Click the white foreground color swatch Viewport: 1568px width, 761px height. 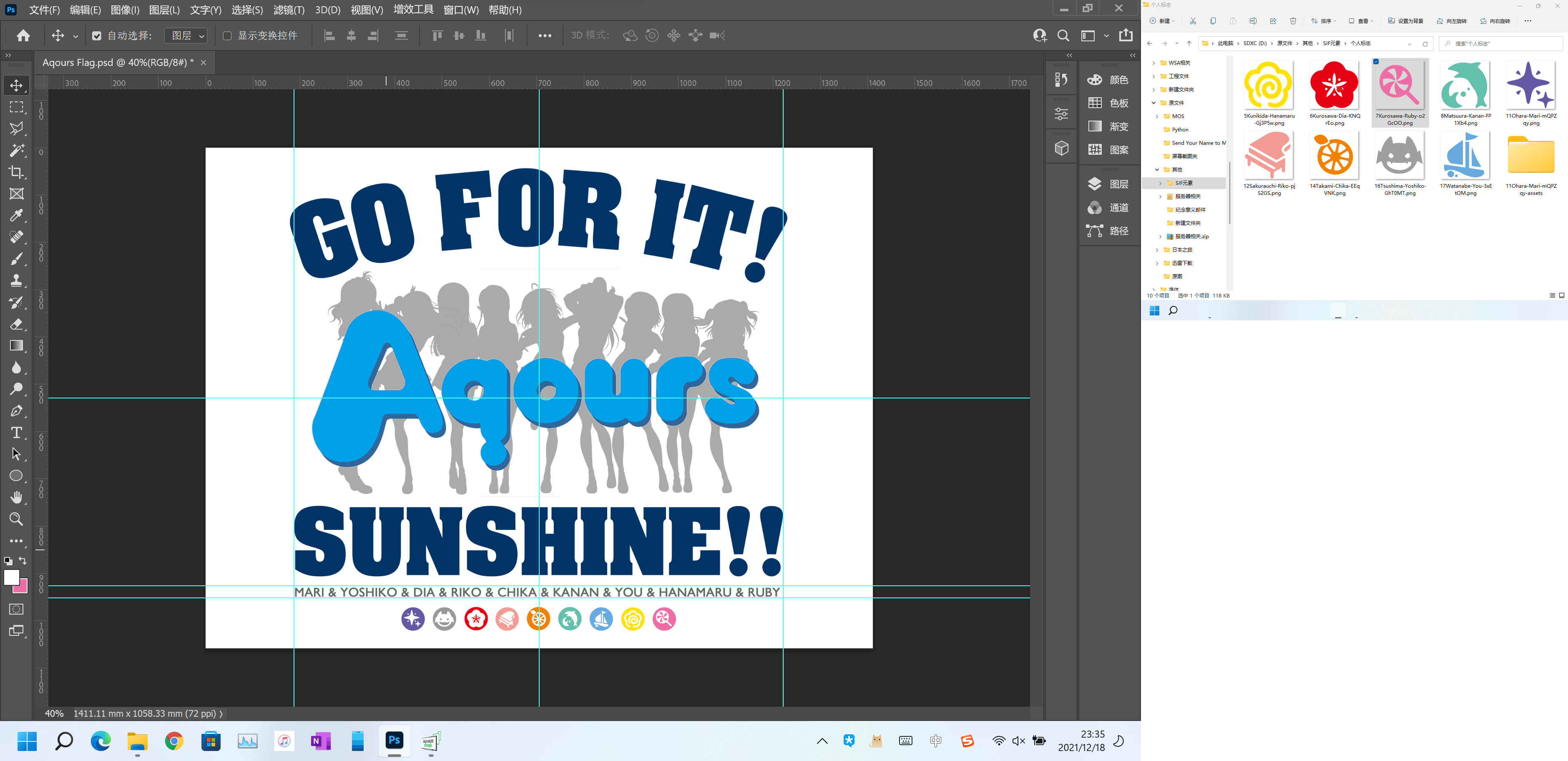12,577
